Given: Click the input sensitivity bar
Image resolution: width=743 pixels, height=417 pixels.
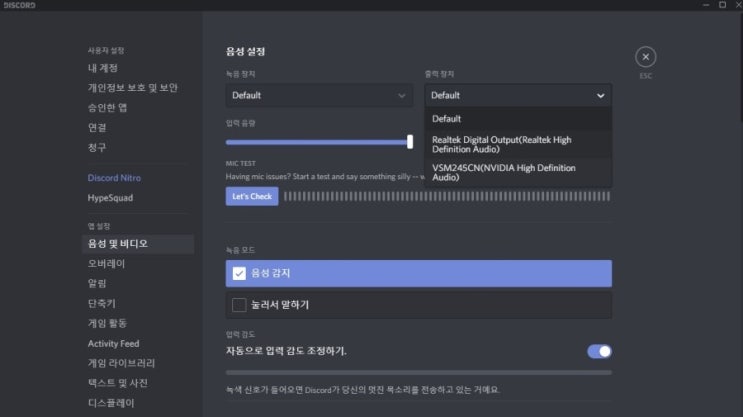Looking at the screenshot, I should pyautogui.click(x=418, y=373).
